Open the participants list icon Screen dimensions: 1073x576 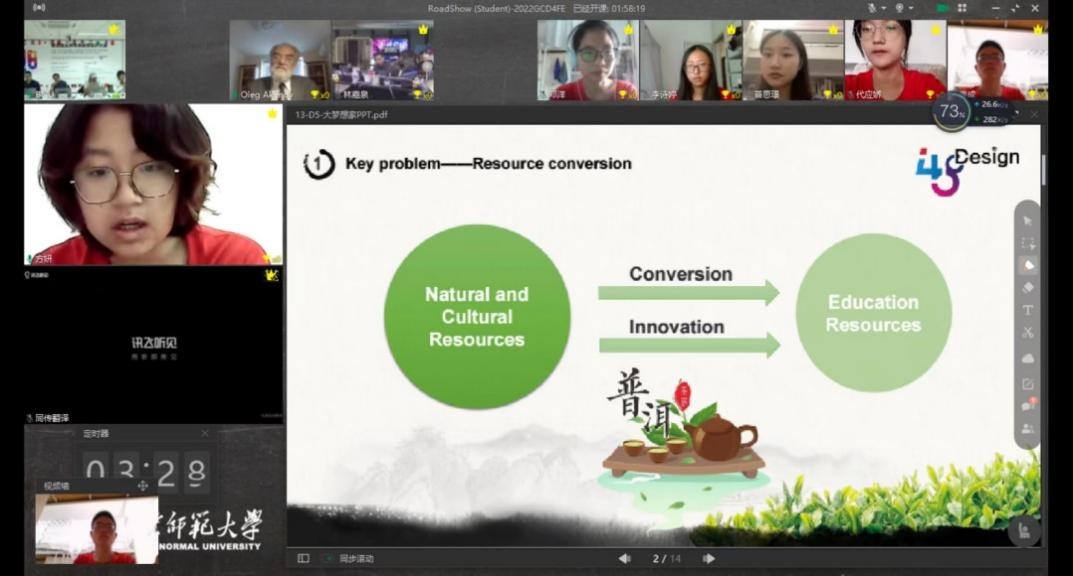1027,429
